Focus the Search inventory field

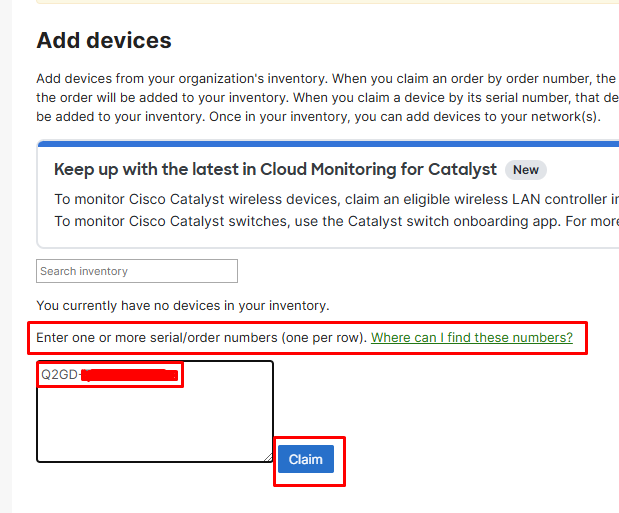(137, 271)
